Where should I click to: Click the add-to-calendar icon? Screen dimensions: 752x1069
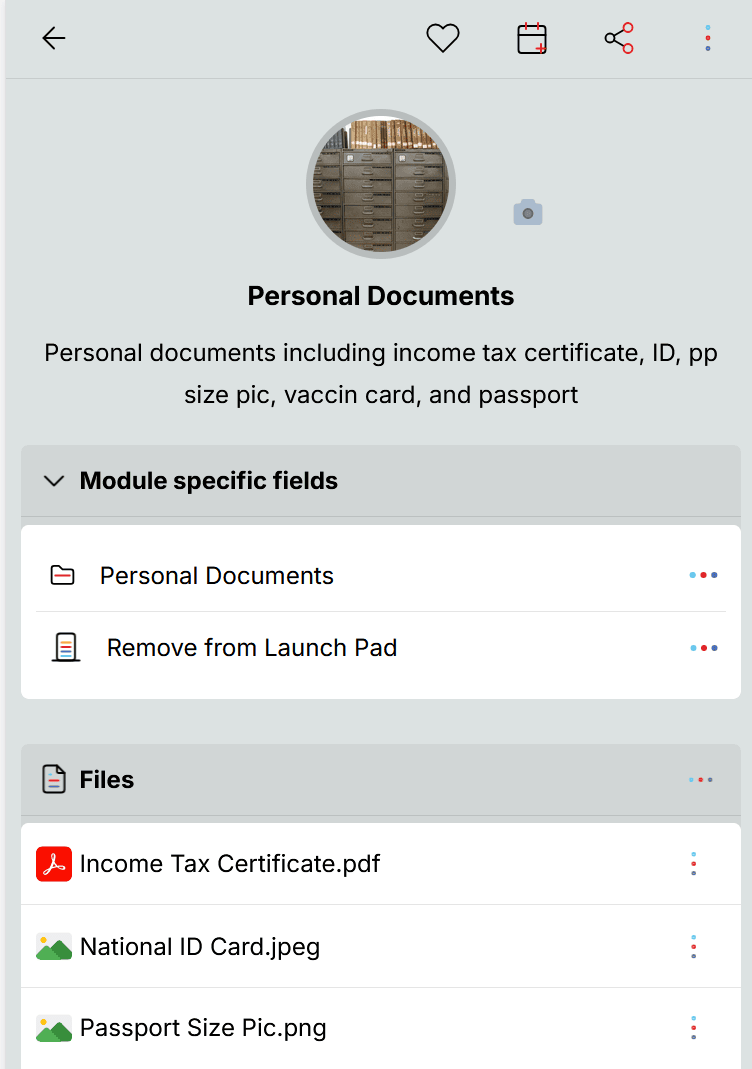[x=531, y=38]
